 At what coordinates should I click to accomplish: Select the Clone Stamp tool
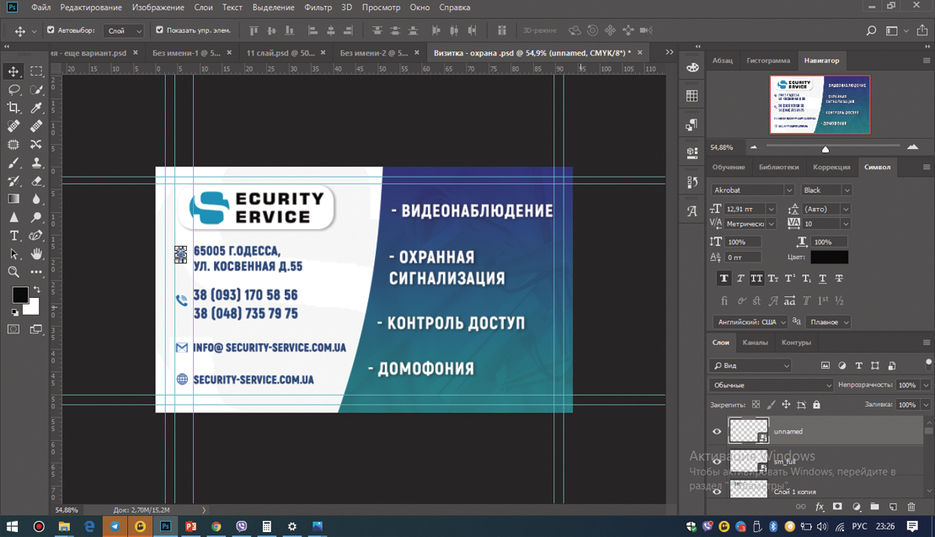click(36, 163)
